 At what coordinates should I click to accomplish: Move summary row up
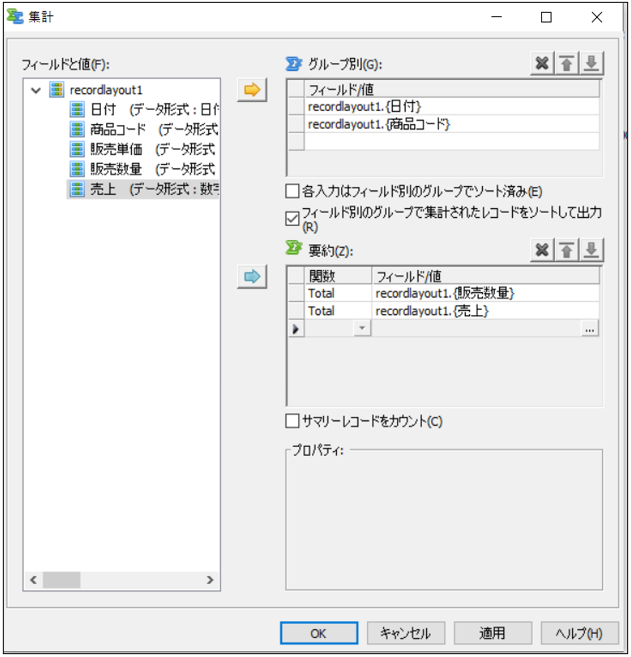[567, 250]
